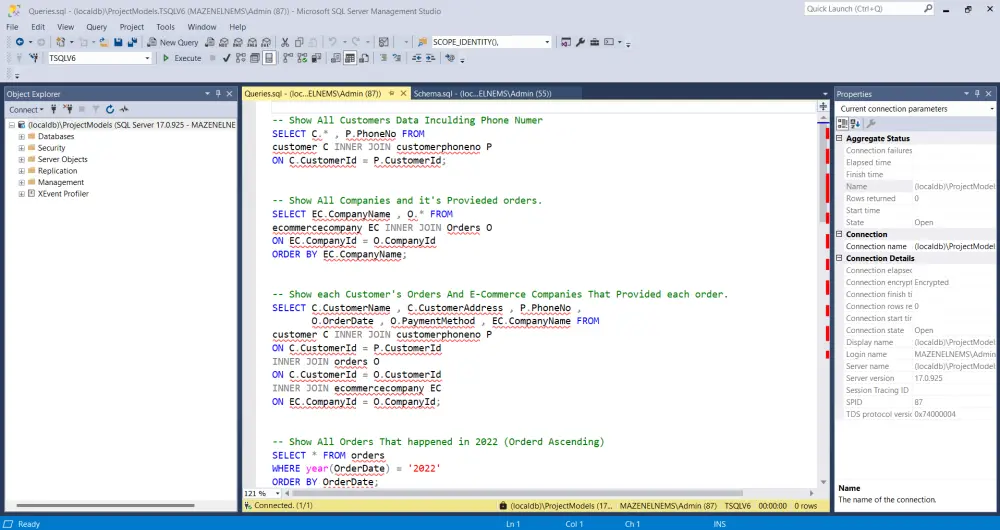Viewport: 1000px width, 530px height.
Task: Click the Cut scissors icon
Action: click(285, 43)
